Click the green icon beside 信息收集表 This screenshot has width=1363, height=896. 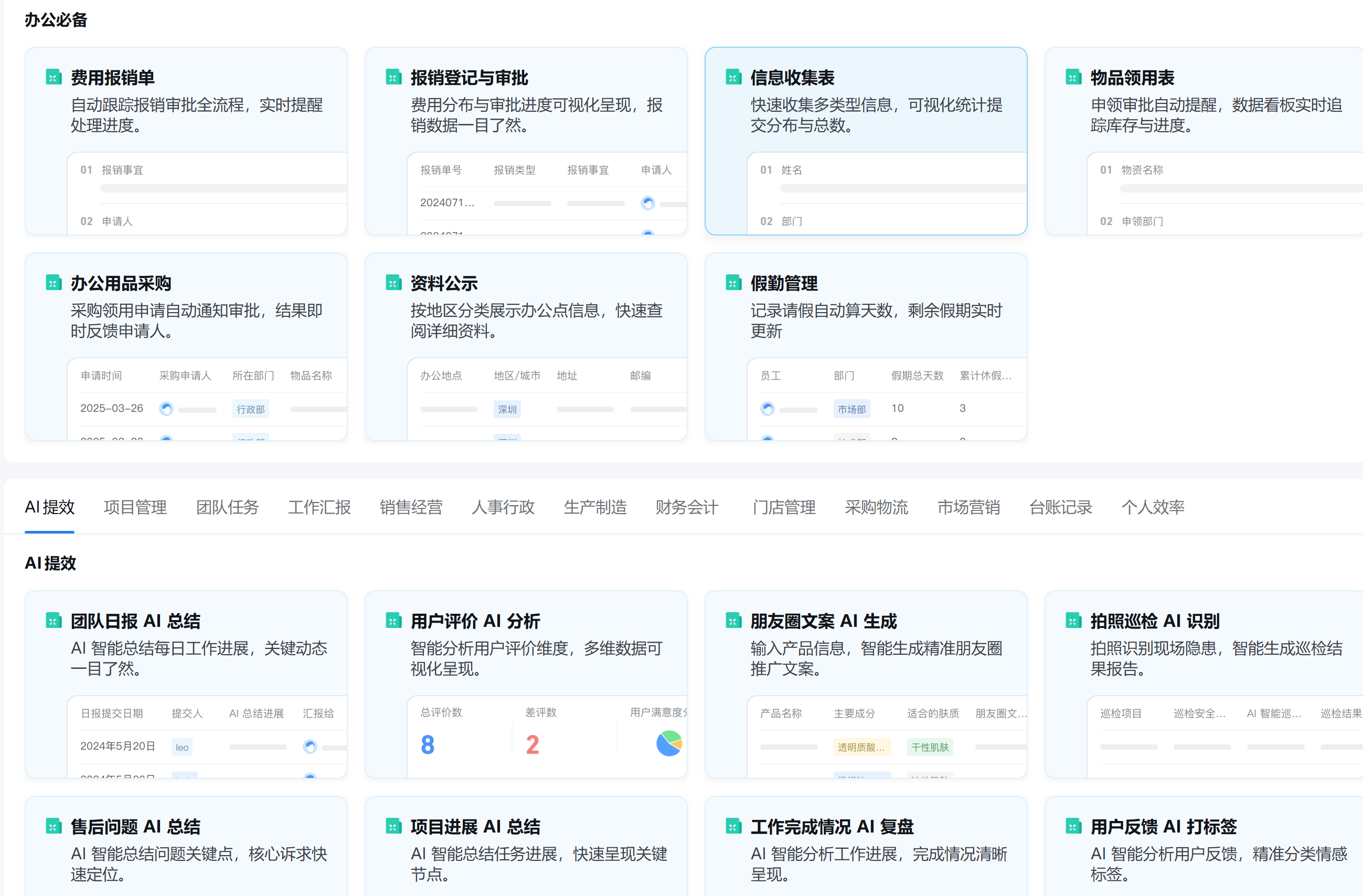[733, 77]
